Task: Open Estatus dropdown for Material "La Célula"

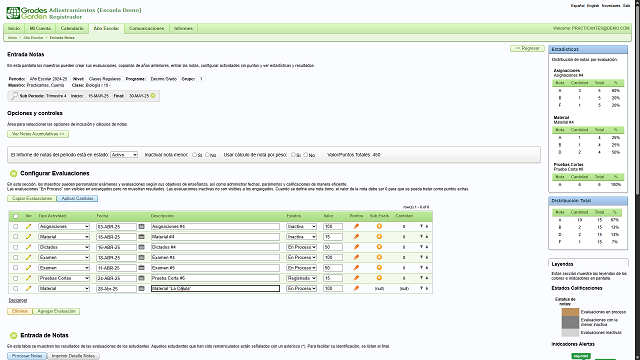Action: (301, 288)
